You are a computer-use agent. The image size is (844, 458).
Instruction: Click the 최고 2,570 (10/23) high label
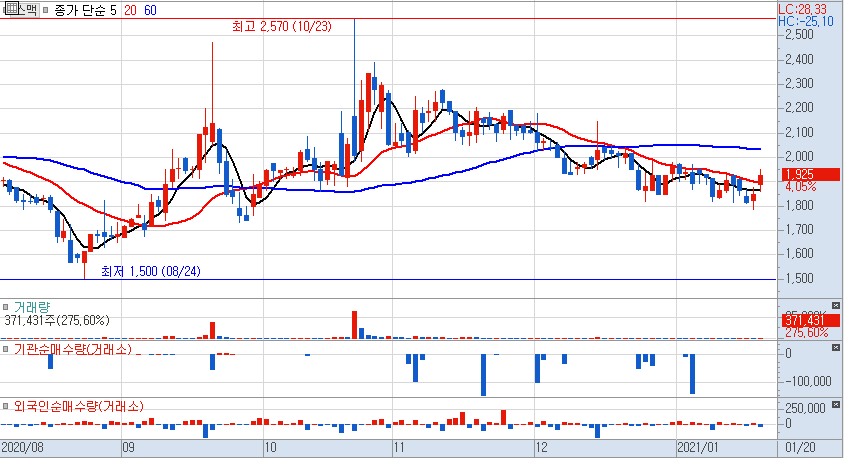pyautogui.click(x=282, y=26)
